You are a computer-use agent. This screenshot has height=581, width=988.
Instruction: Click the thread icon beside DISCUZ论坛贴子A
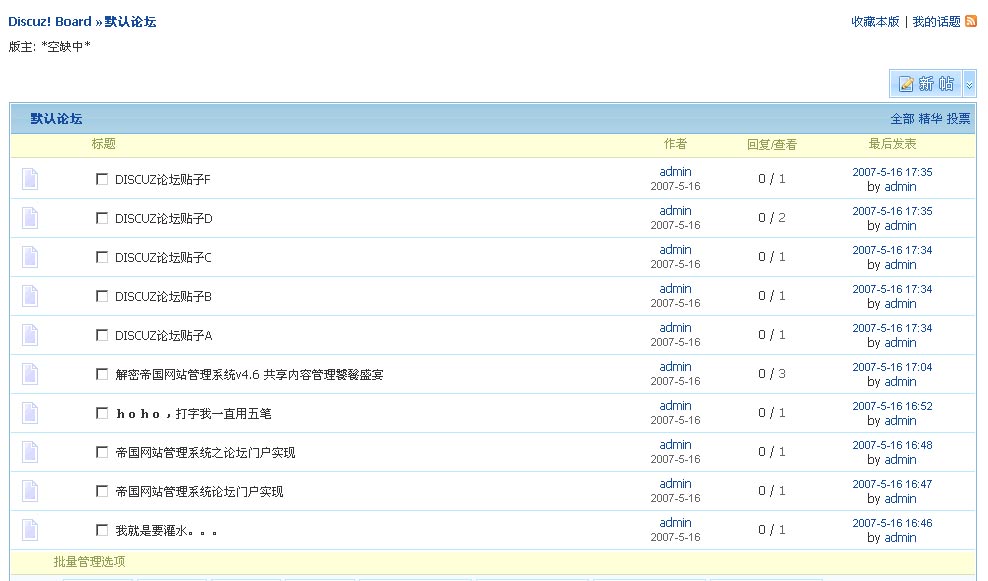(x=30, y=335)
